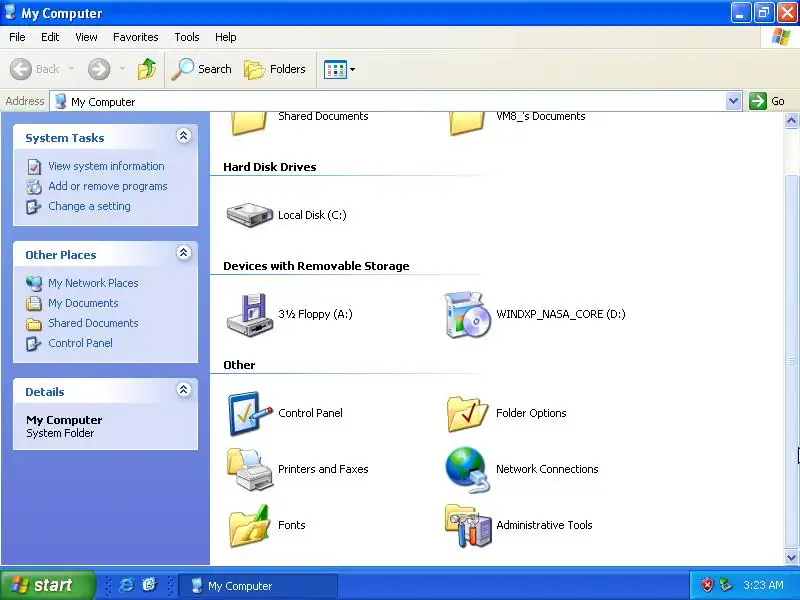
Task: Click the red security shield tray icon
Action: point(707,585)
